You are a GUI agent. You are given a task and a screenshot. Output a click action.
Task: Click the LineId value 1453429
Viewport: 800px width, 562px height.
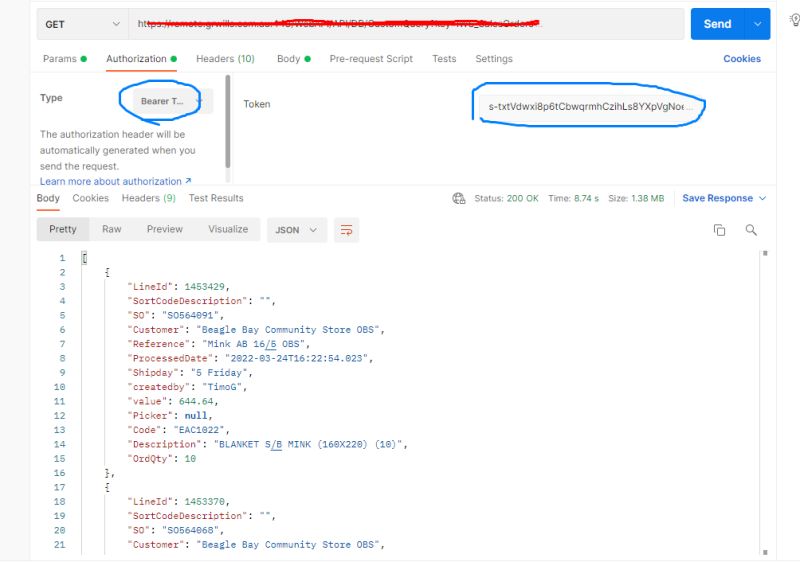pyautogui.click(x=205, y=287)
